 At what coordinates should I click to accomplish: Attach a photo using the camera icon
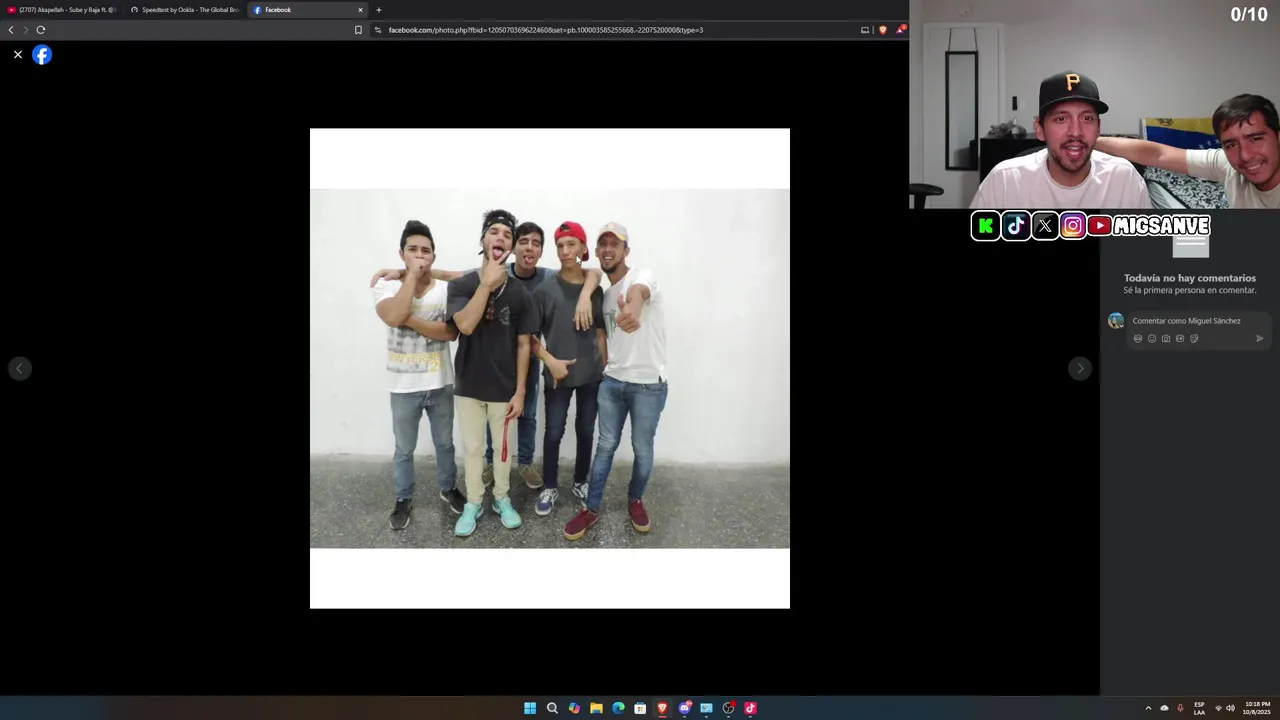click(1166, 339)
